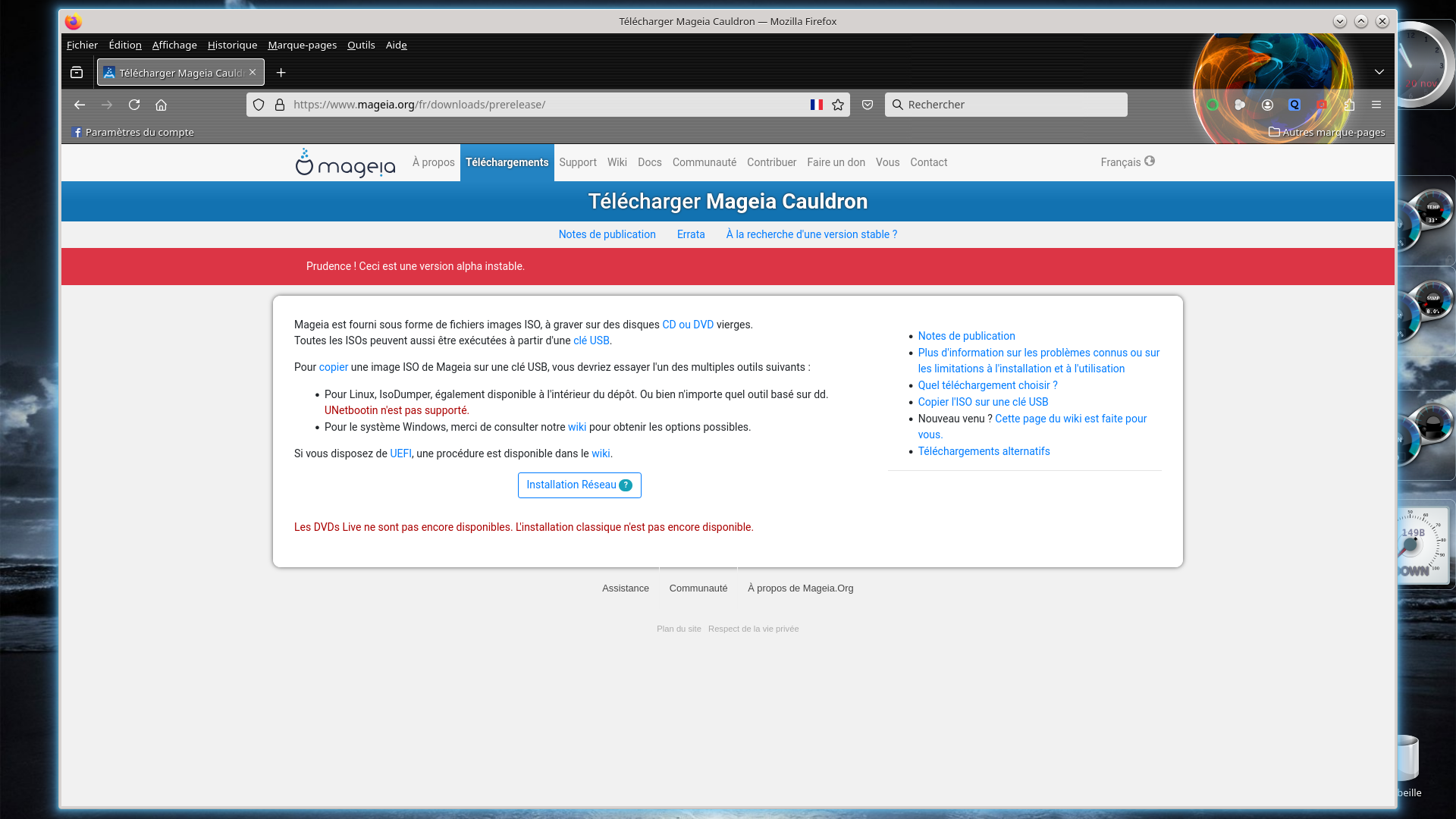Screen dimensions: 1456x819
Task: Open the Marque-pages menu
Action: [303, 45]
